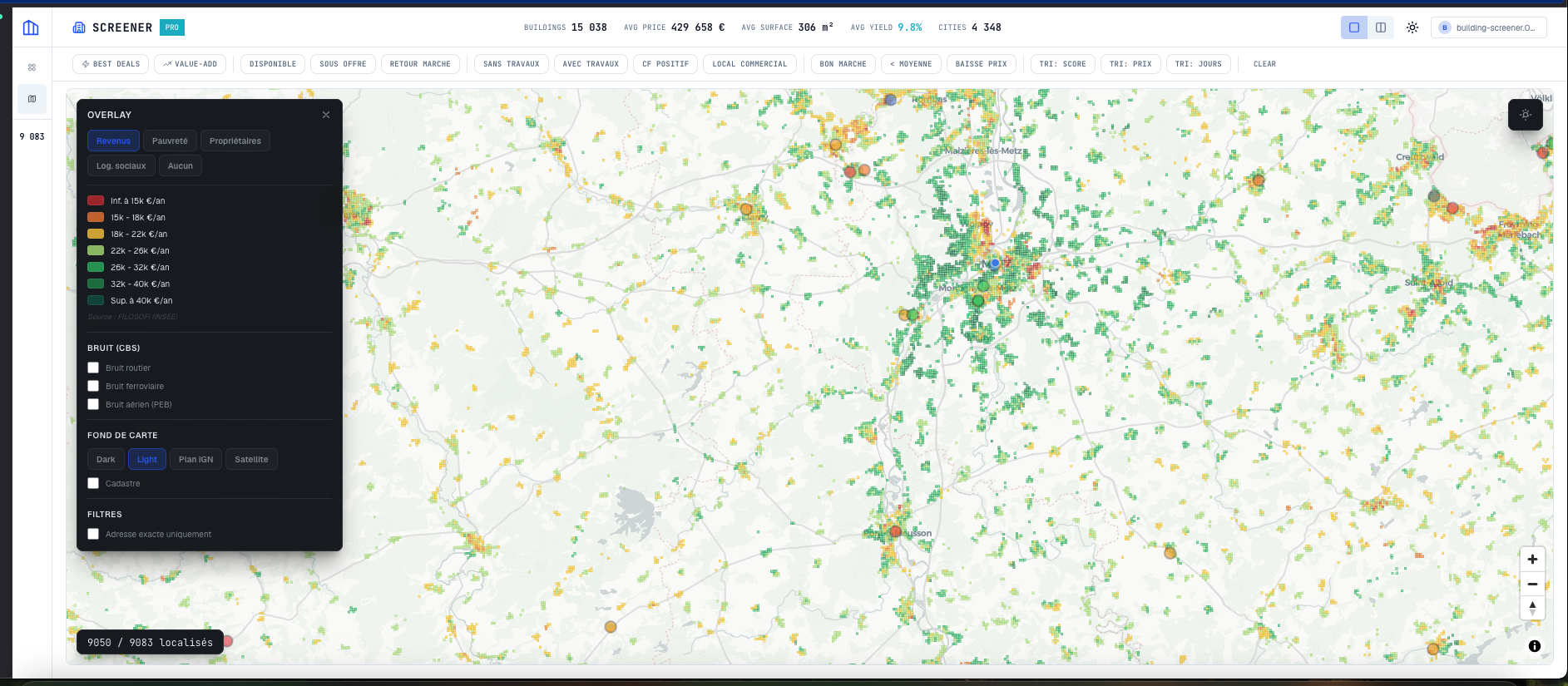Screen dimensions: 1568x686
Task: Click the building logo icon in left sidebar
Action: pos(31,27)
